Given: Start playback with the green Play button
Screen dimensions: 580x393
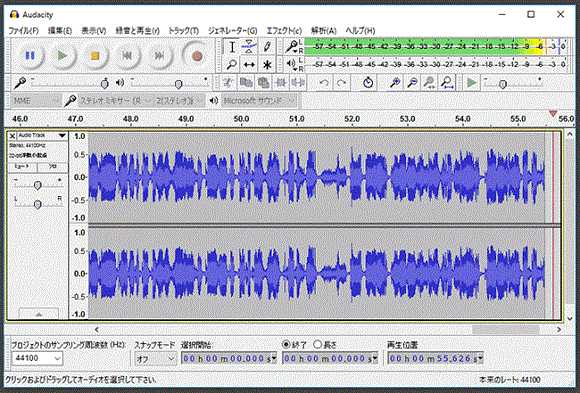Looking at the screenshot, I should [x=63, y=56].
